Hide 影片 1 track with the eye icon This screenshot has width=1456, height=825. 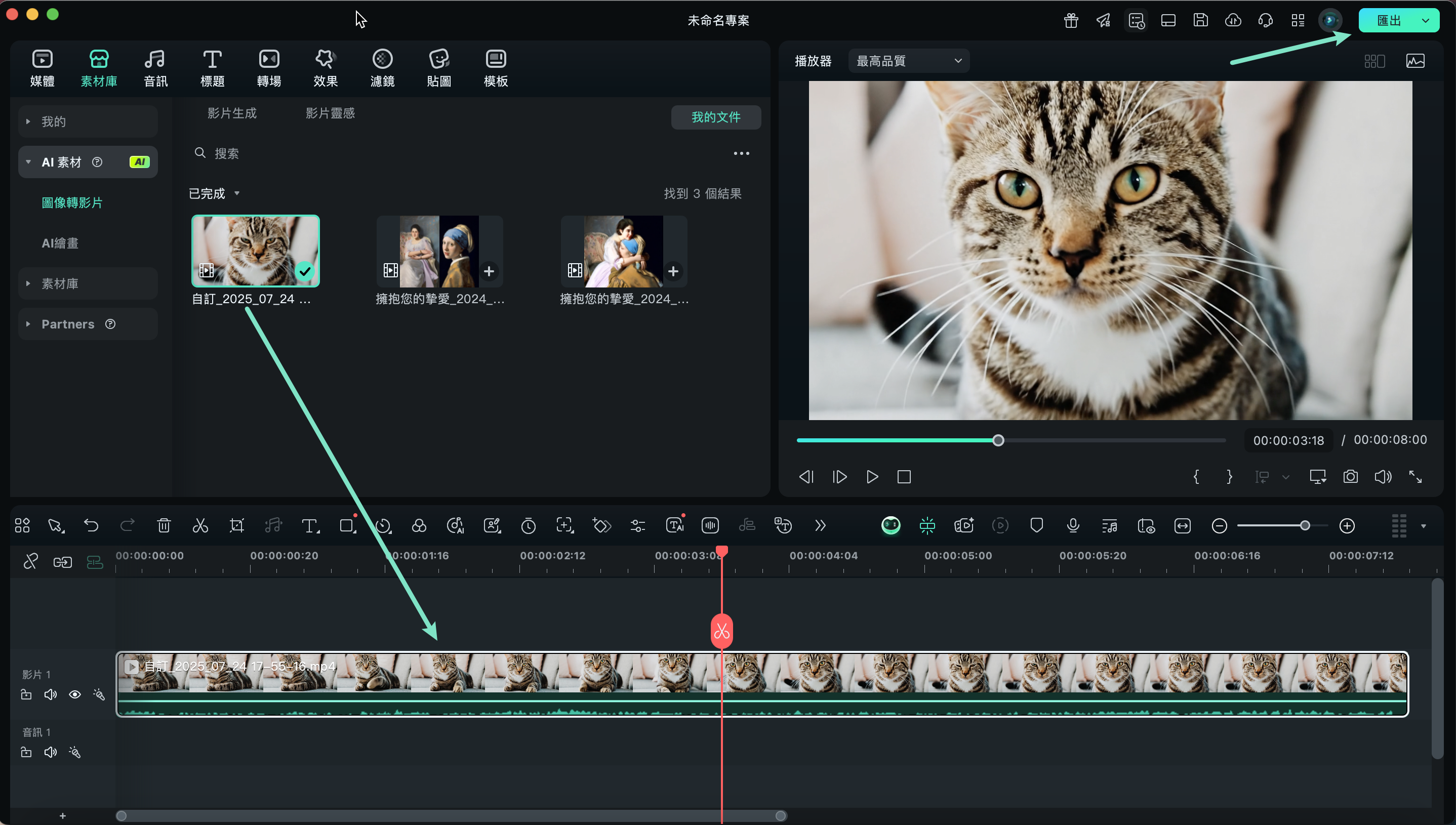(75, 695)
